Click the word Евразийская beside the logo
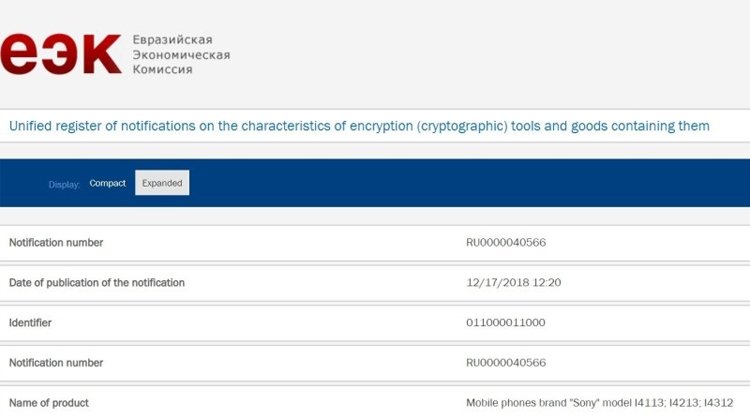The image size is (750, 419). (173, 40)
